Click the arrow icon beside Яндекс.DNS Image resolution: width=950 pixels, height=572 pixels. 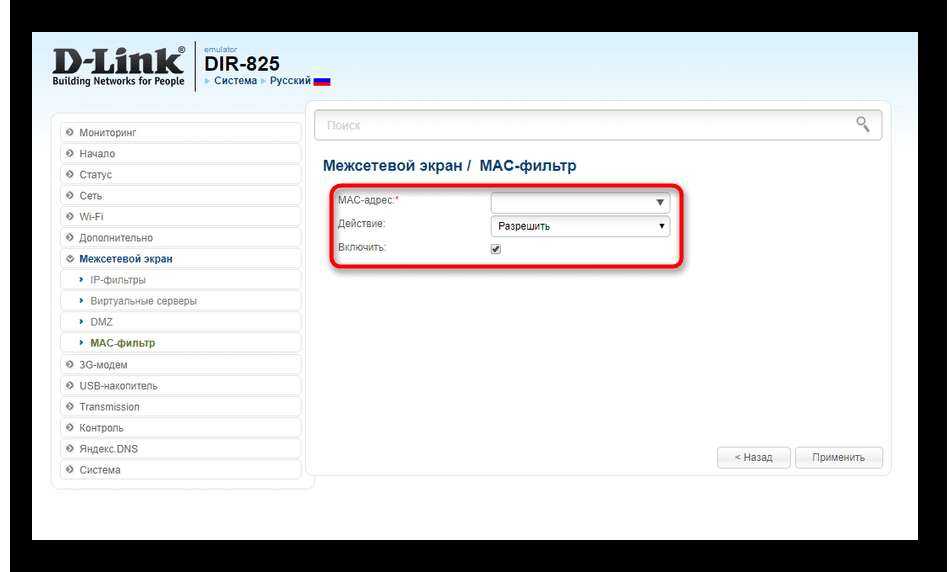[x=70, y=448]
